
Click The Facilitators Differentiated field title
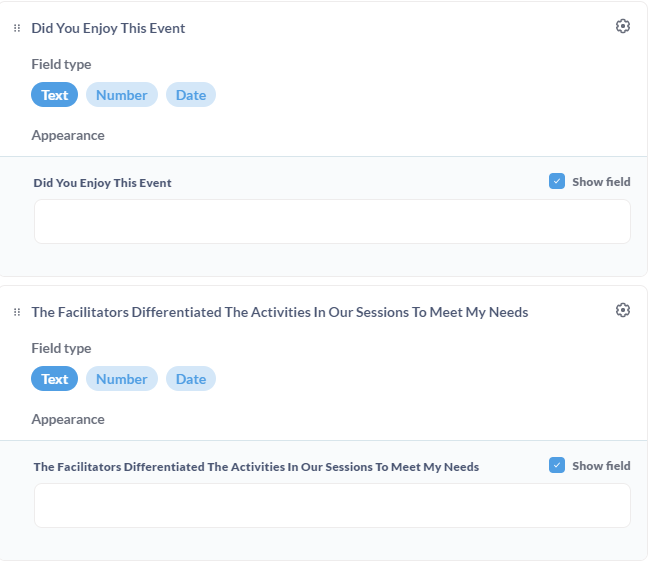click(x=280, y=312)
